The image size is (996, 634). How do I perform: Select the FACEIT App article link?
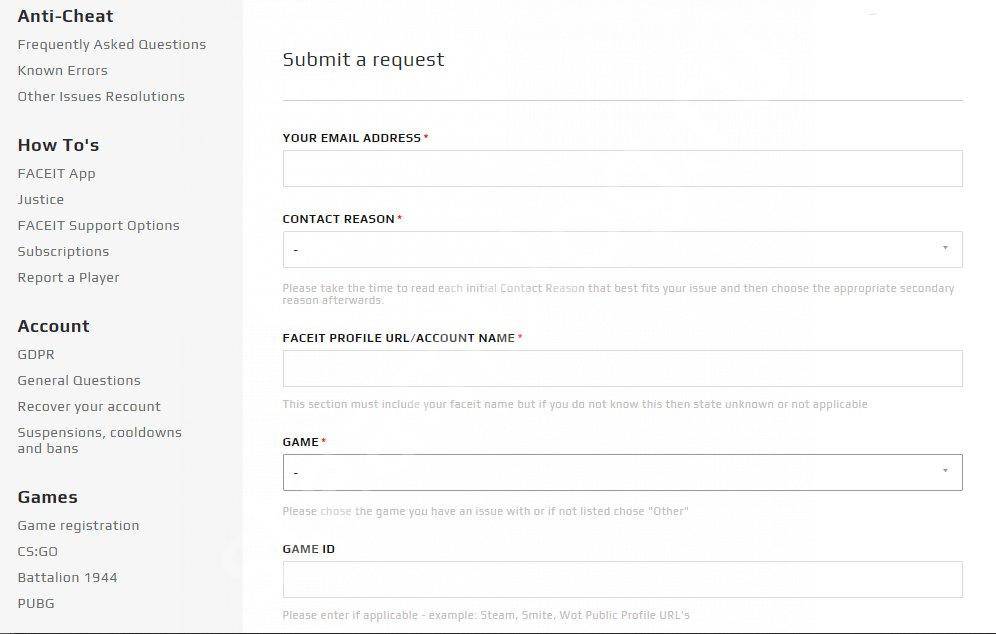click(56, 174)
